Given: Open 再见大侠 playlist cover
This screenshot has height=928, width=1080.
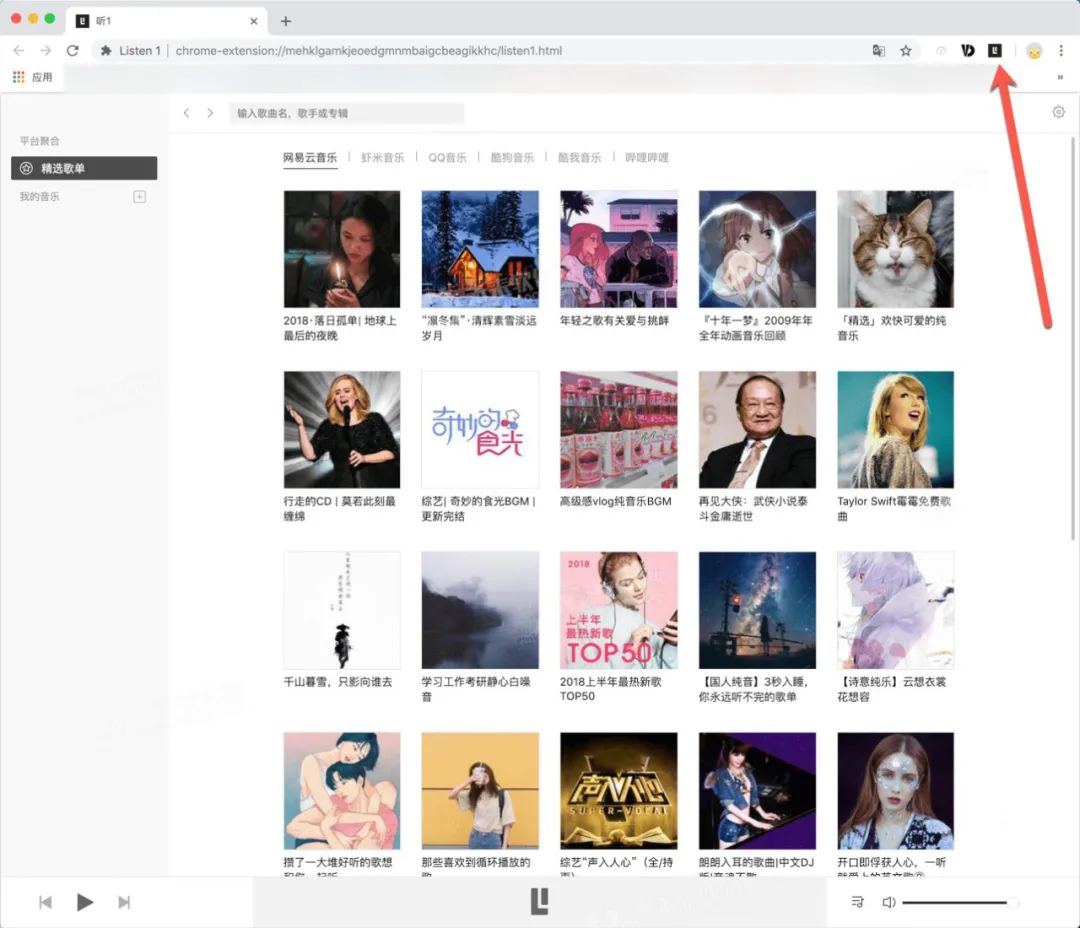Looking at the screenshot, I should pyautogui.click(x=757, y=429).
